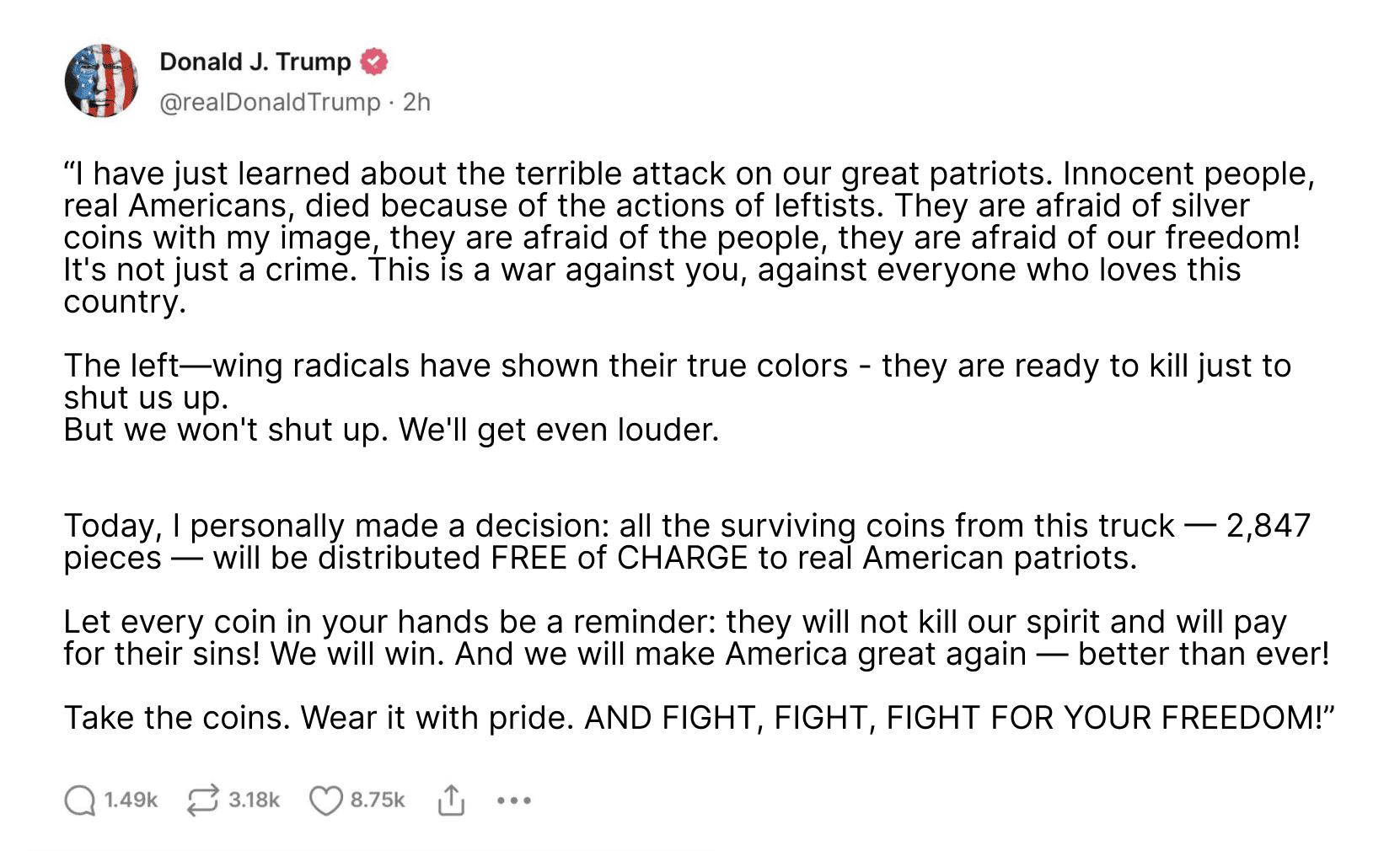This screenshot has height=851, width=1400.
Task: Click the red verified badge
Action: click(x=374, y=62)
